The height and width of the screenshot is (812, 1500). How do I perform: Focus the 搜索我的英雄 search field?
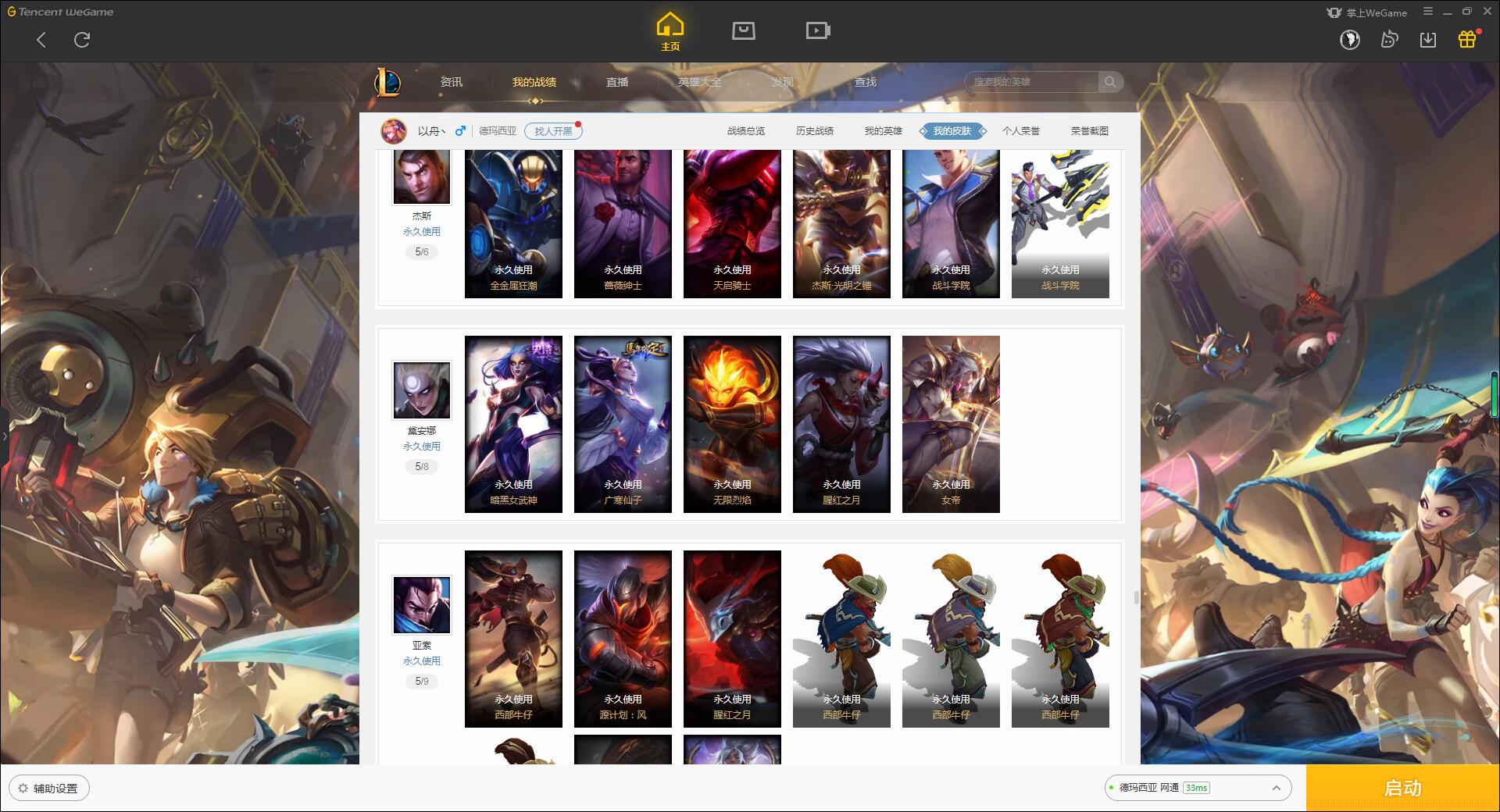(1032, 82)
